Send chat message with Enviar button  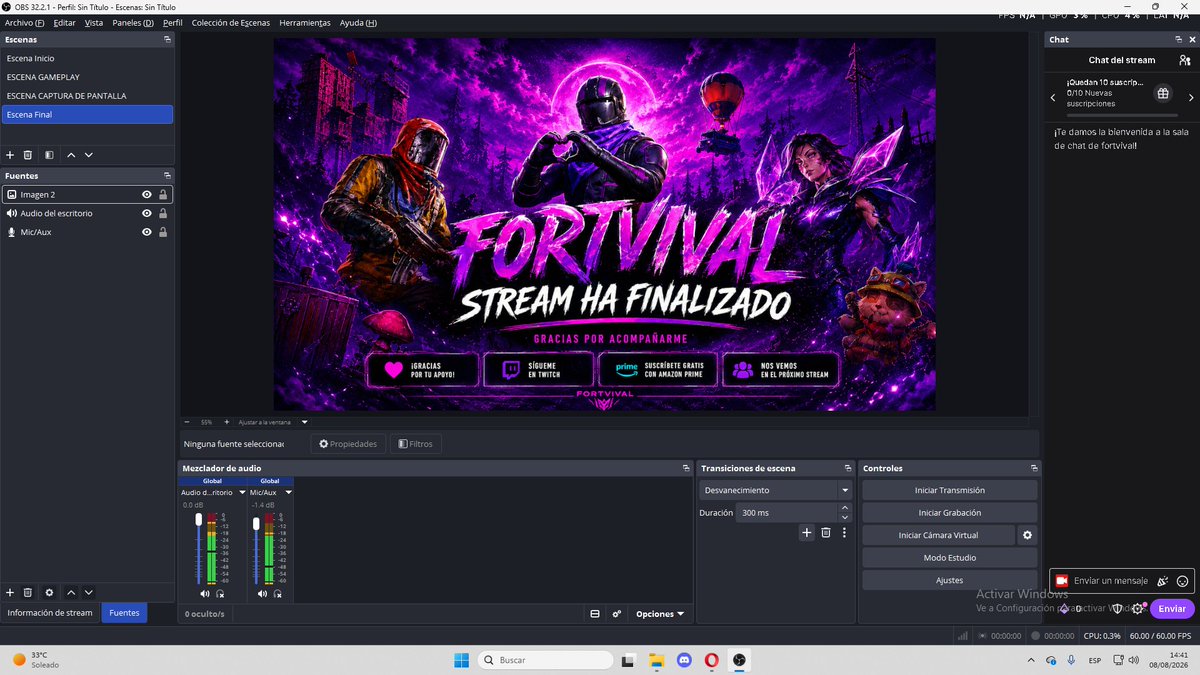[1172, 609]
